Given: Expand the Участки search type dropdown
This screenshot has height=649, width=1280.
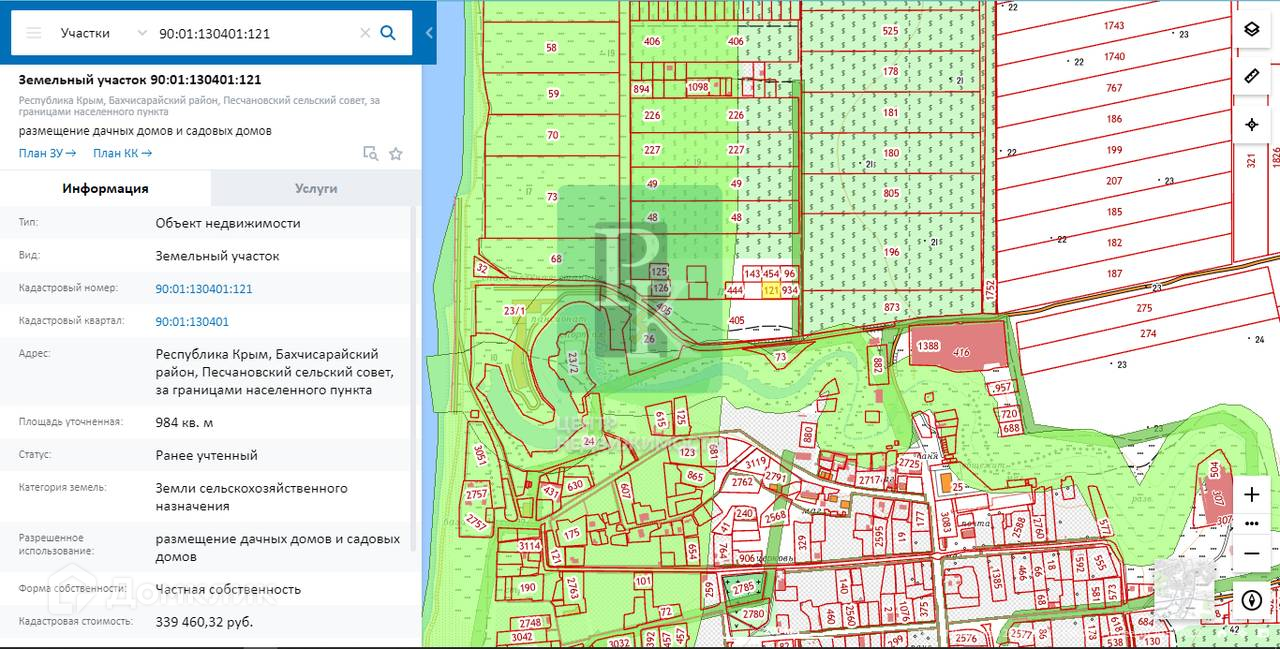Looking at the screenshot, I should (103, 33).
